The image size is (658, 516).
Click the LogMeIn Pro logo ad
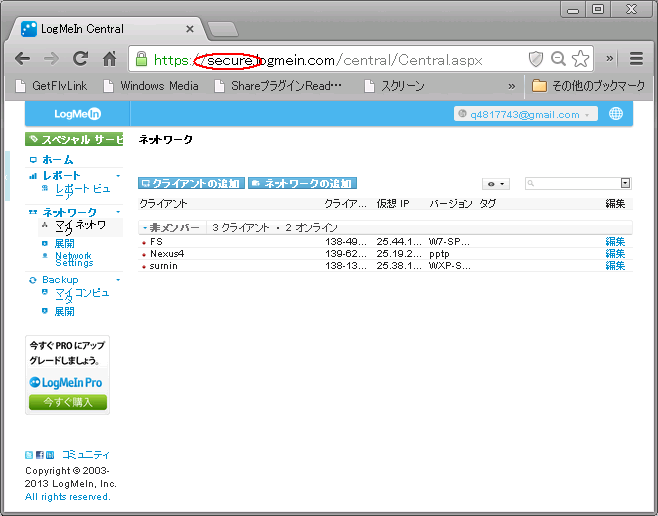(x=66, y=383)
